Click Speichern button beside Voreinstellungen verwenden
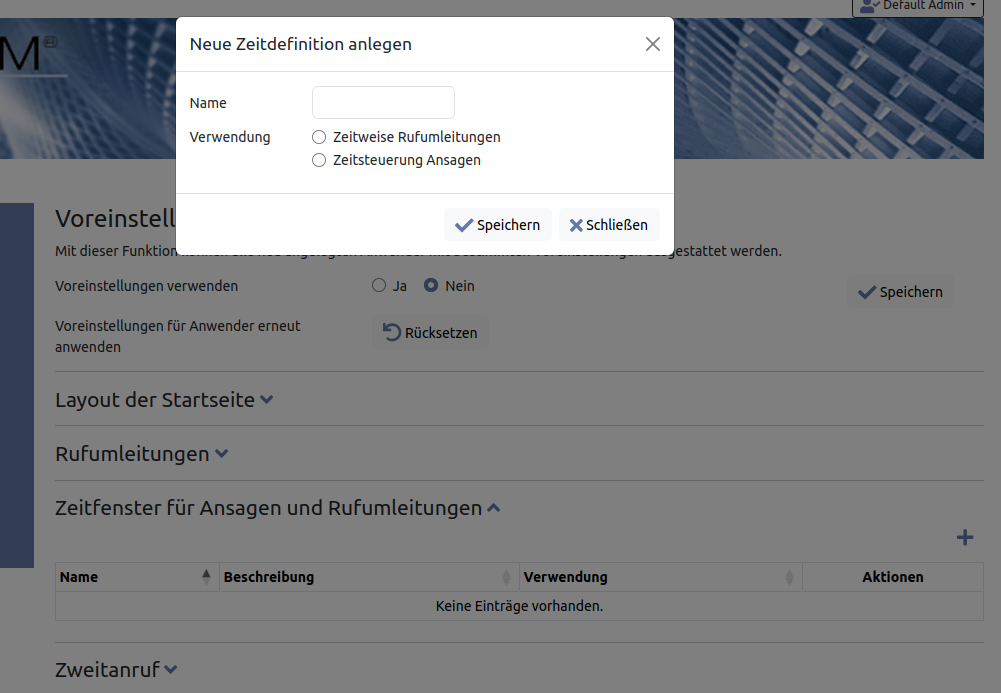Viewport: 1001px width, 693px height. [900, 292]
